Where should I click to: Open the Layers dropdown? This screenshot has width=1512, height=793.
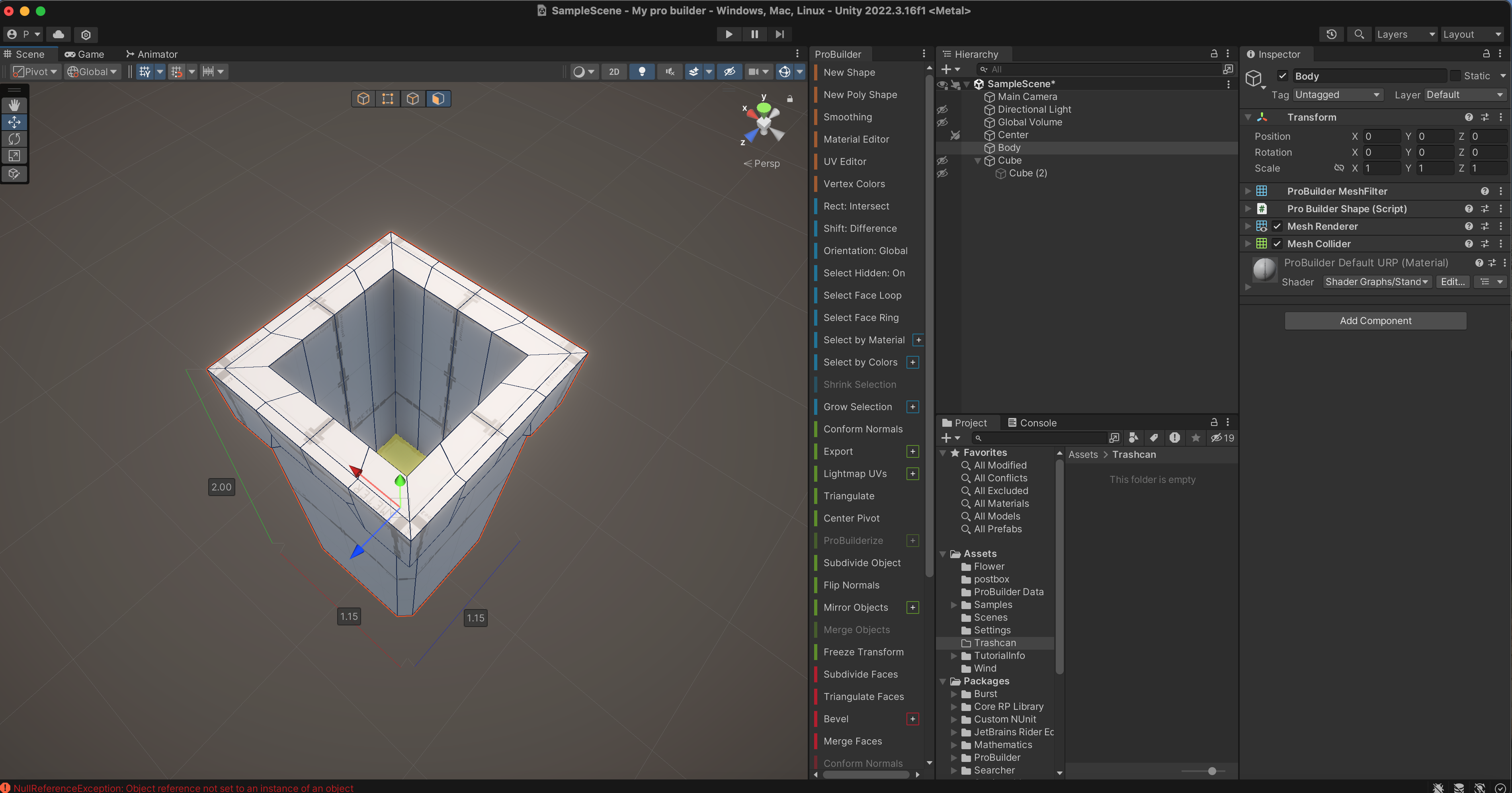pyautogui.click(x=1405, y=34)
